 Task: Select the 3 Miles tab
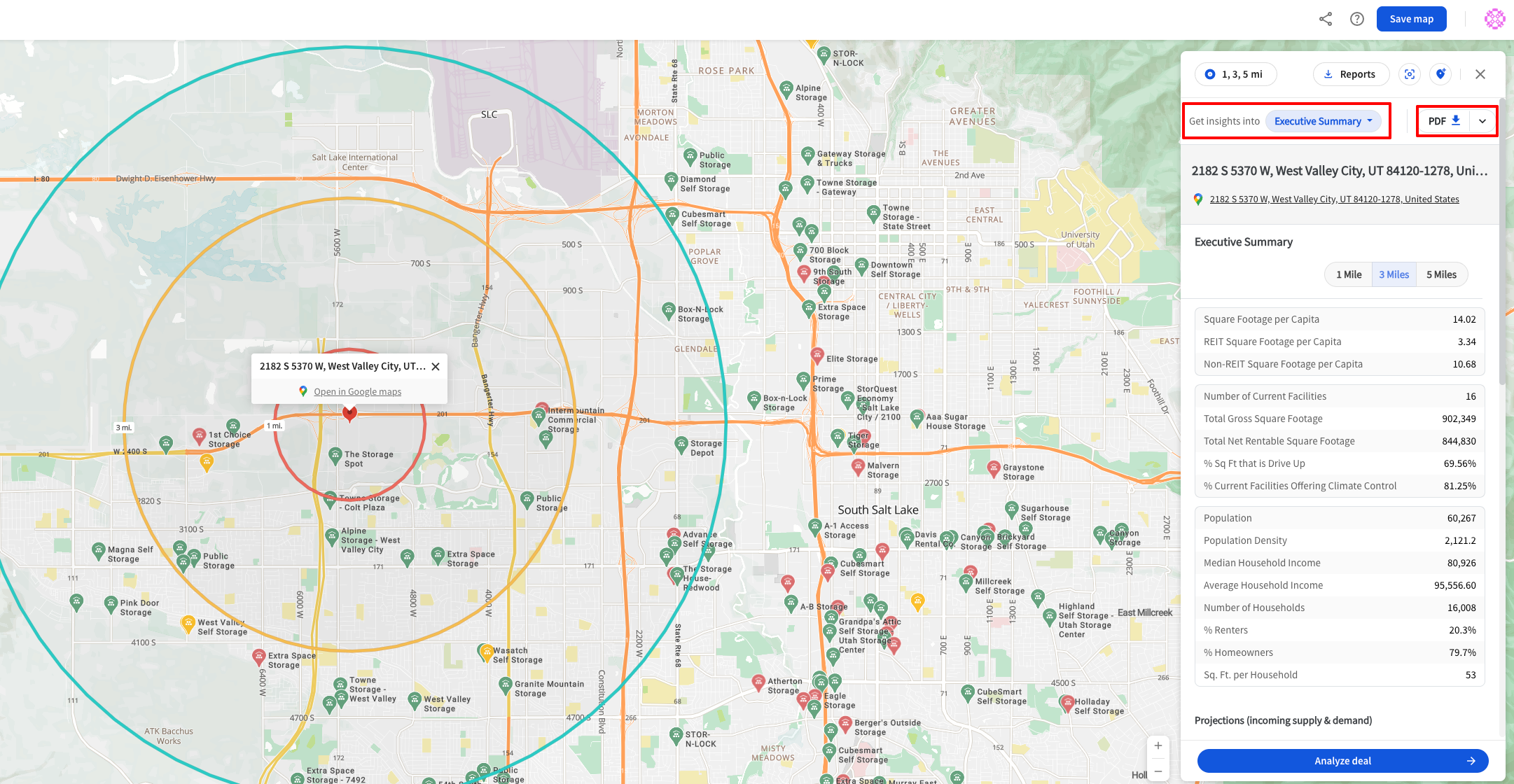(1394, 274)
